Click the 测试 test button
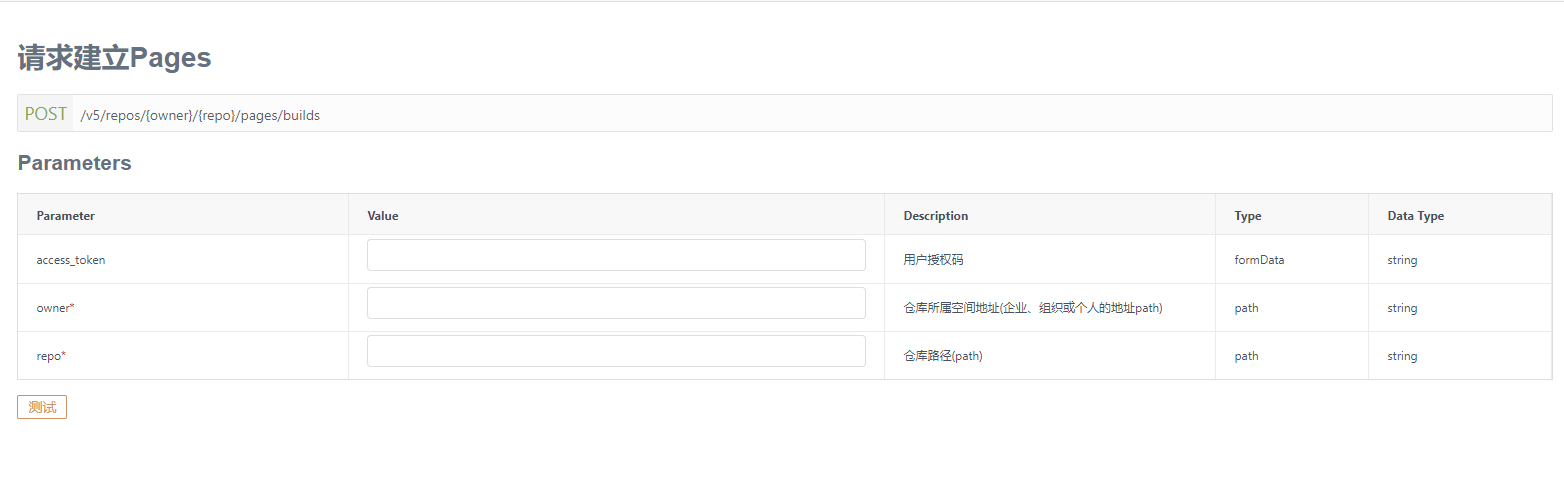This screenshot has height=496, width=1564. (x=42, y=407)
